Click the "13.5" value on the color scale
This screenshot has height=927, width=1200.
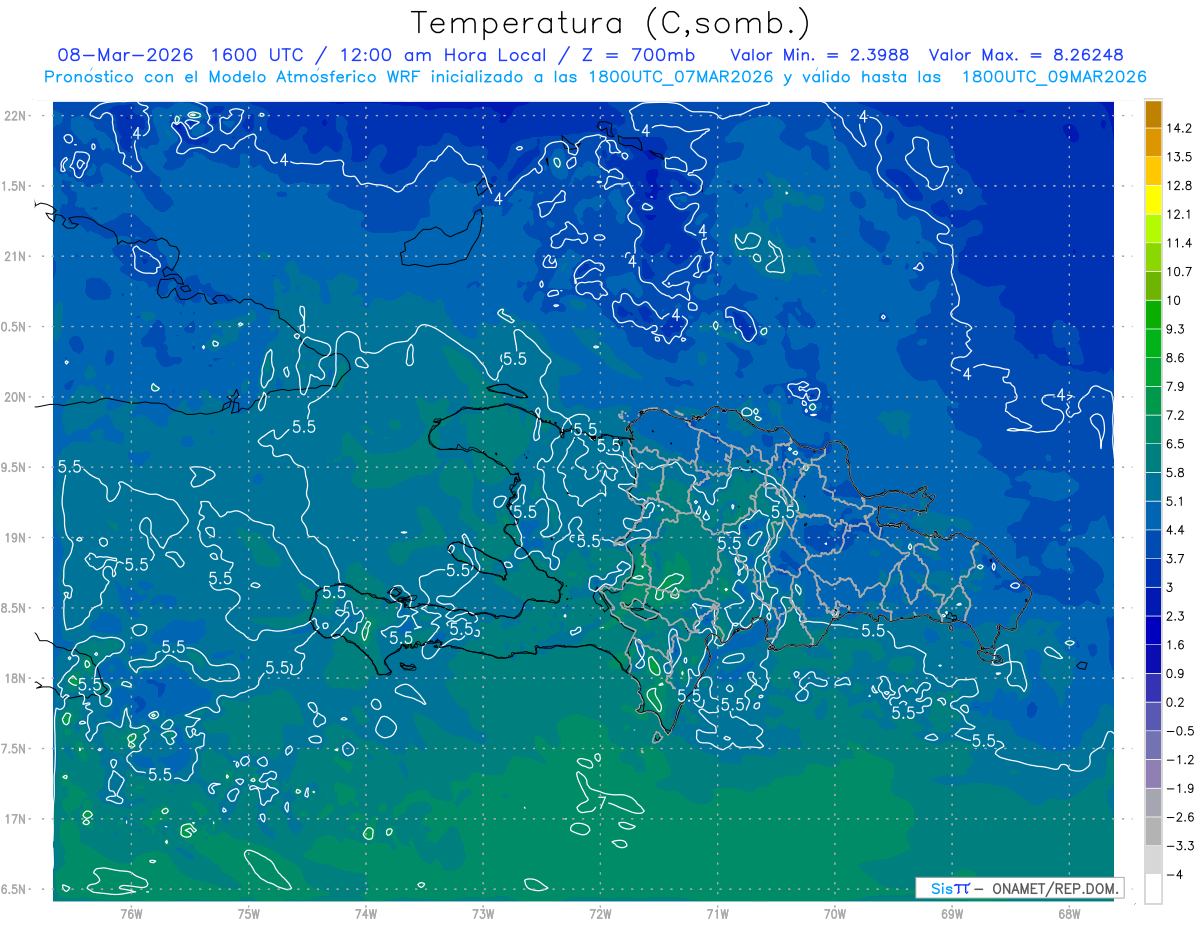[1180, 157]
